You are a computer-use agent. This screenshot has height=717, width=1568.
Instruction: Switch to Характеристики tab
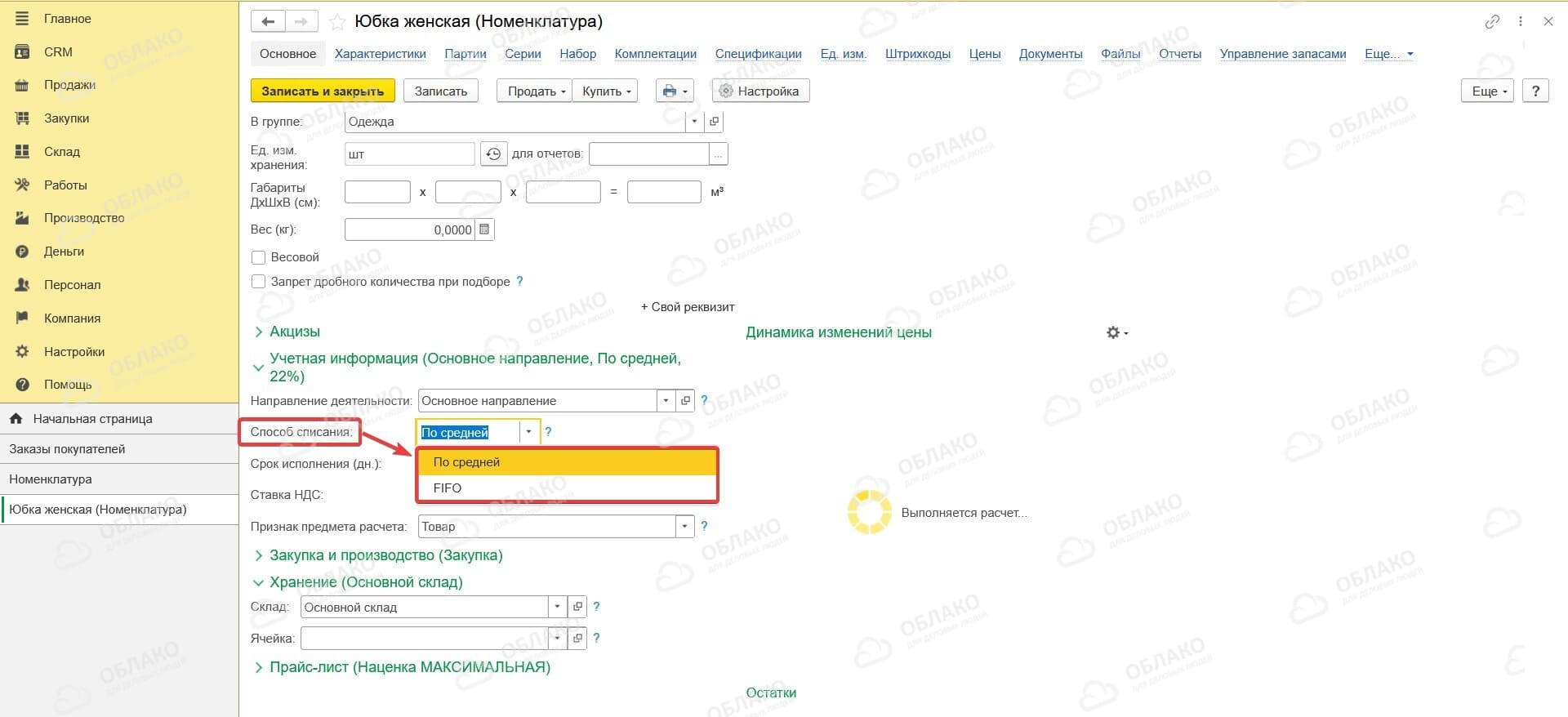coord(381,54)
